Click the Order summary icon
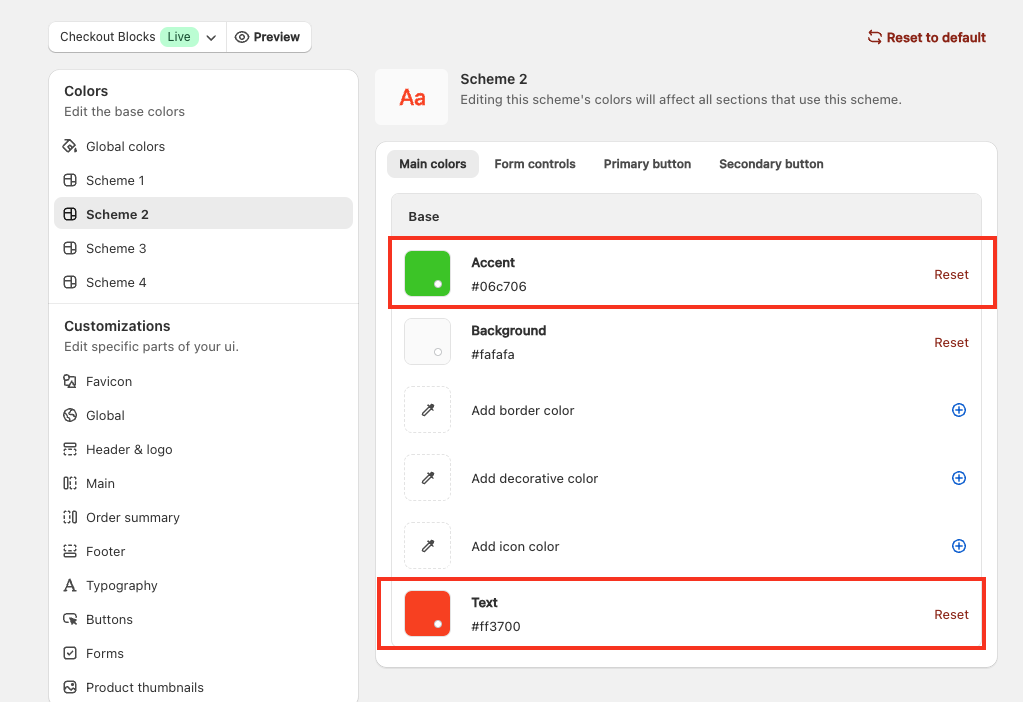This screenshot has height=702, width=1023. coord(70,517)
